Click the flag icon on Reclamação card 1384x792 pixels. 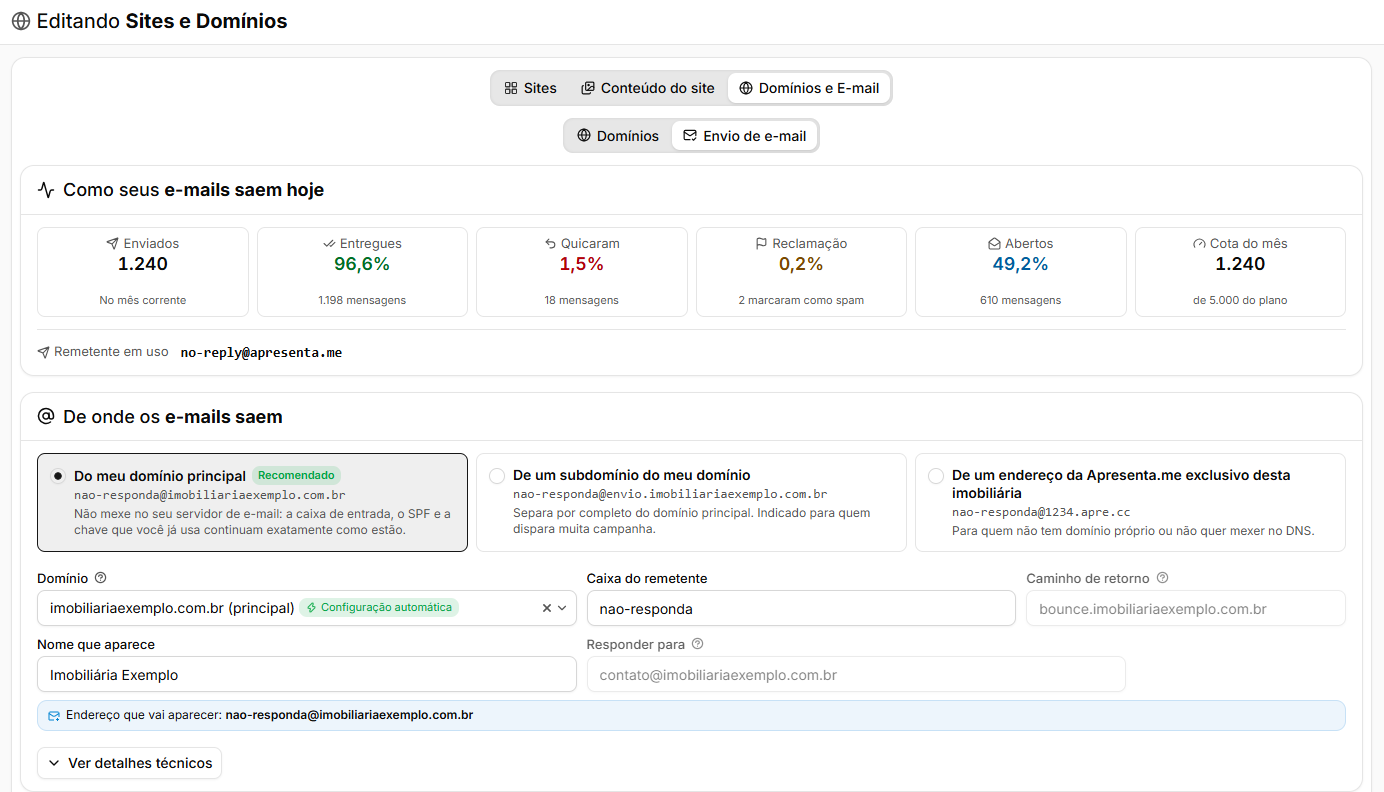(762, 243)
